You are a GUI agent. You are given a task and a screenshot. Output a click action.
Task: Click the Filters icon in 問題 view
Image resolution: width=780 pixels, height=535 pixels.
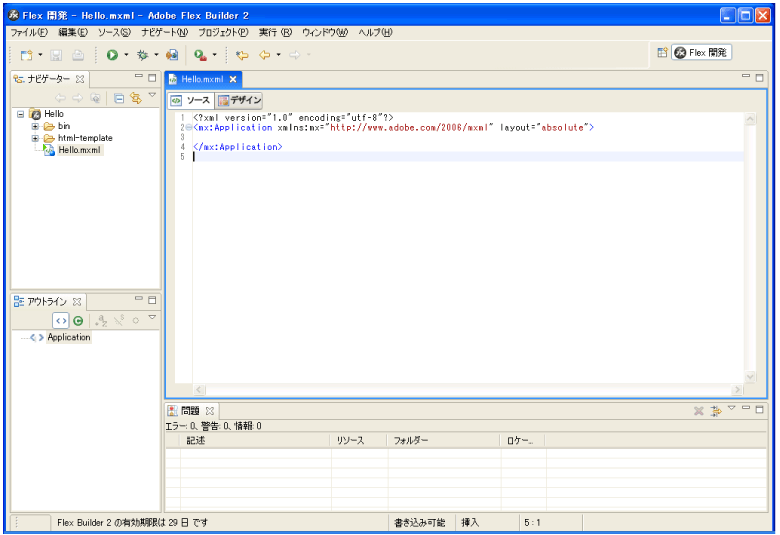click(x=716, y=411)
